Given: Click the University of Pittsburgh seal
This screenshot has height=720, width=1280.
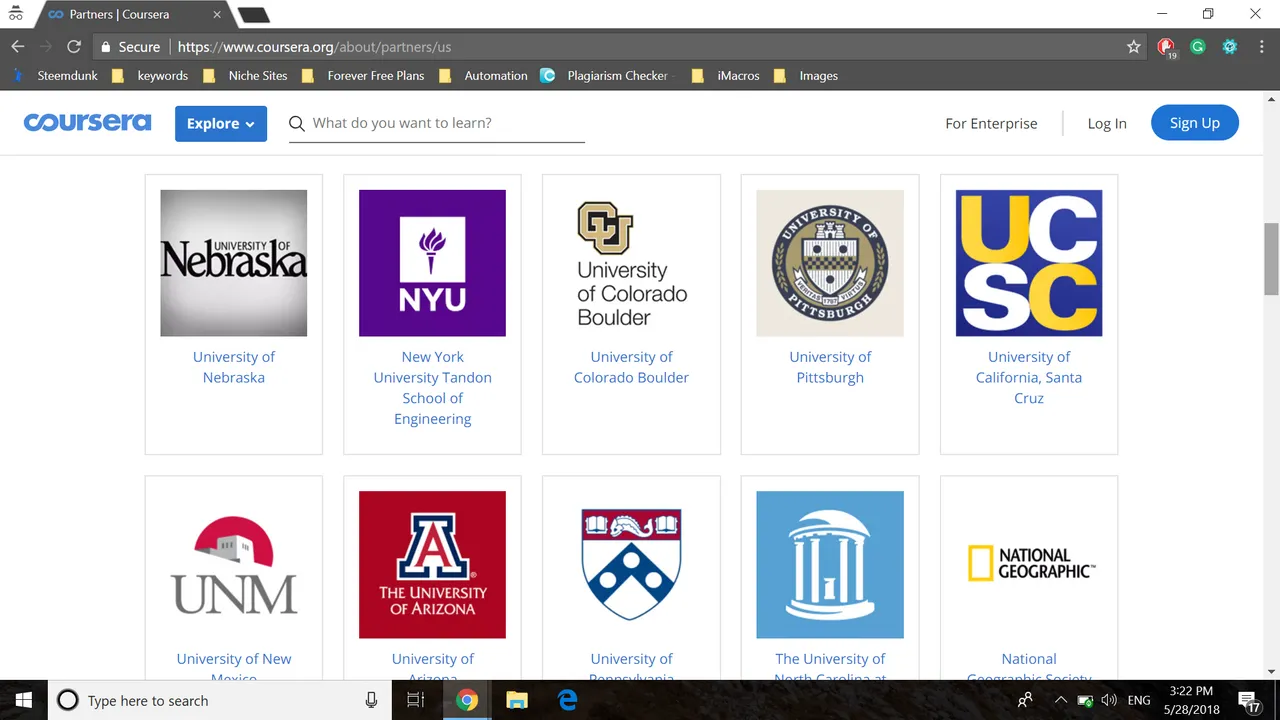Looking at the screenshot, I should [x=830, y=263].
